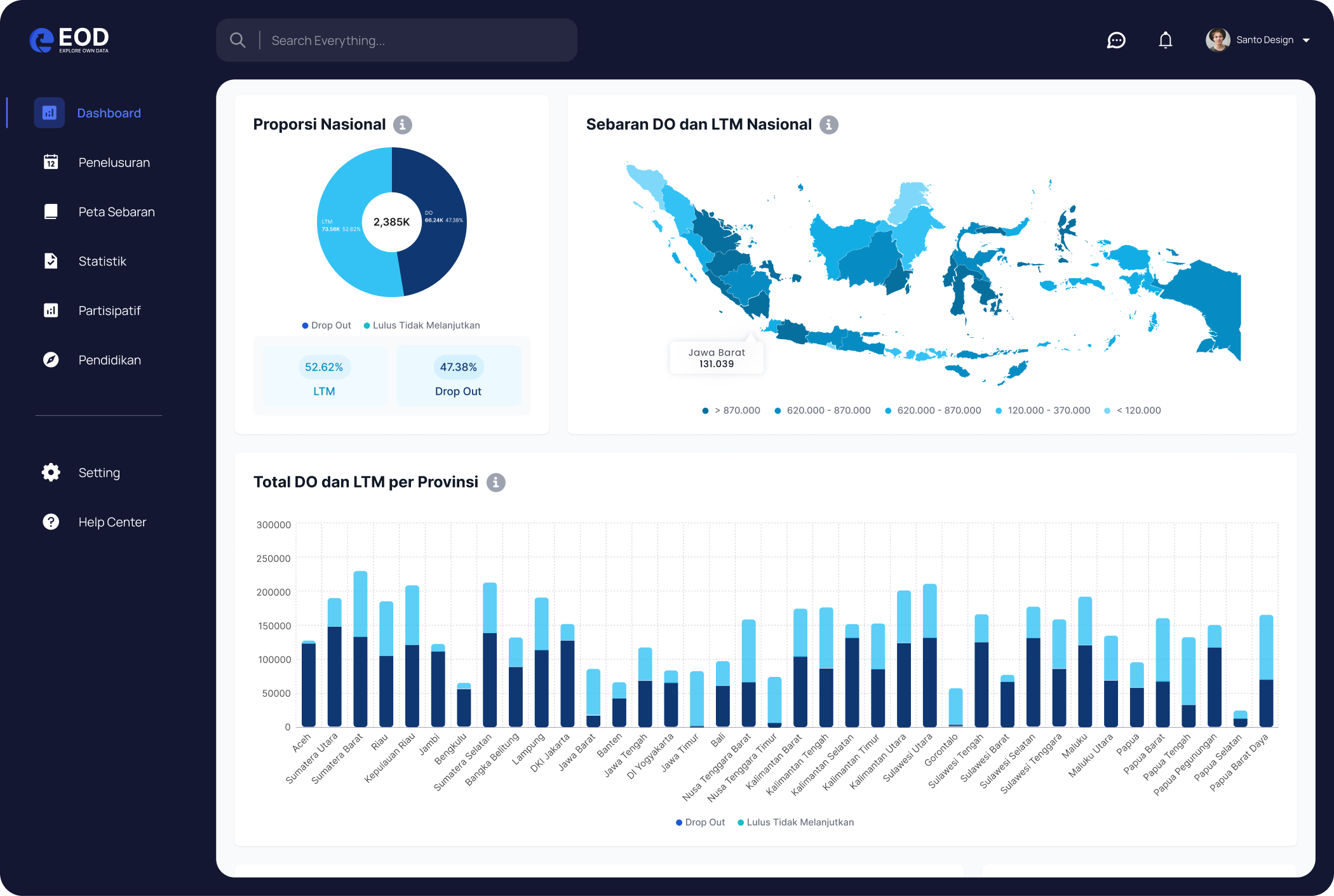1334x896 pixels.
Task: Show info for Total DO dan LTM per Provinsi
Action: click(496, 483)
